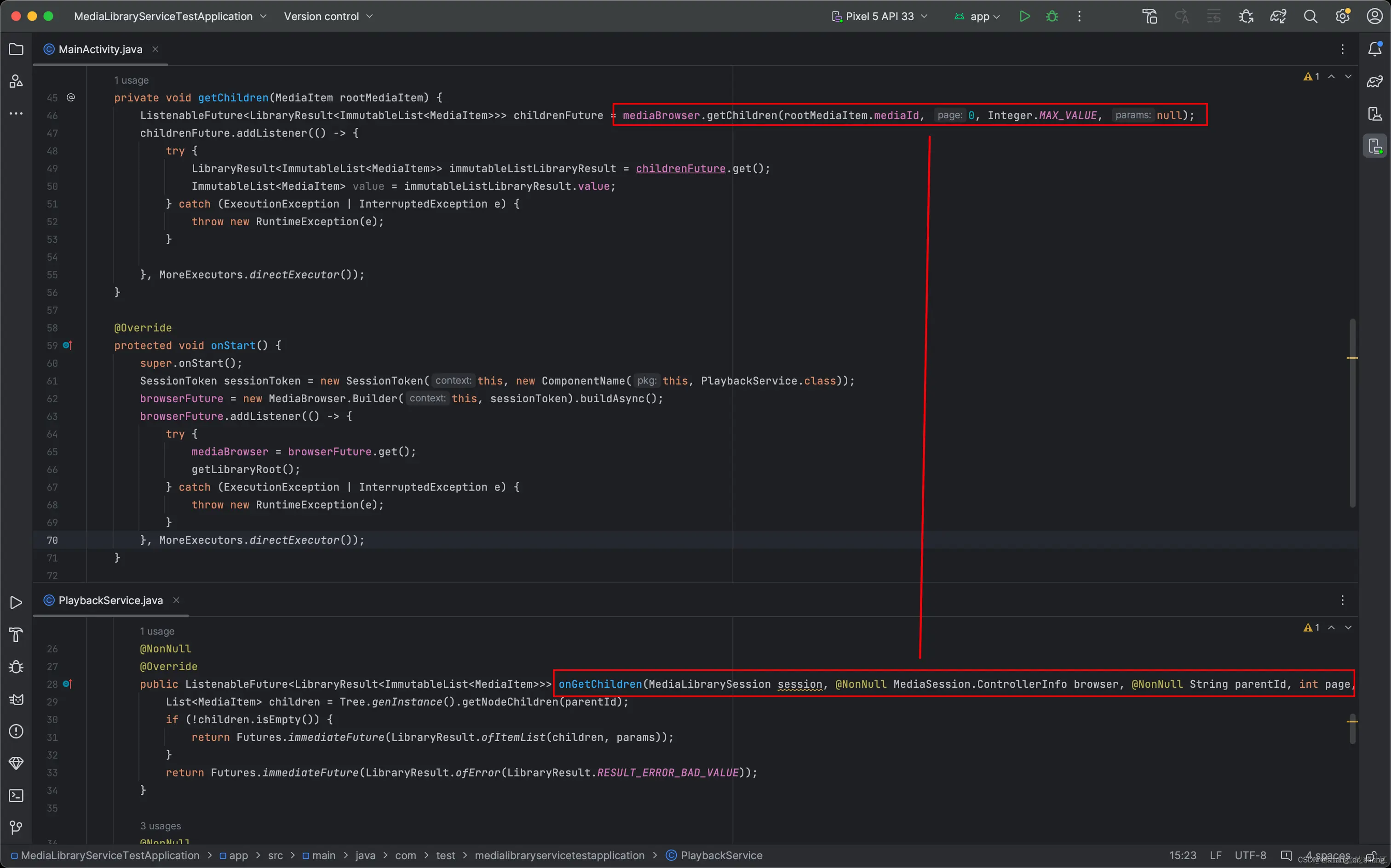Open the Build hammer tool window
This screenshot has width=1391, height=868.
(x=16, y=634)
